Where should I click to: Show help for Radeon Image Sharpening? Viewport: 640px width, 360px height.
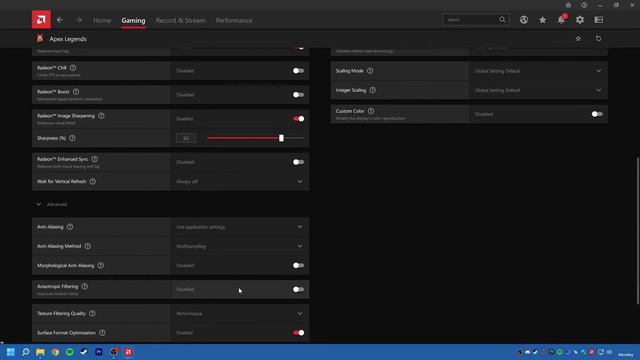pyautogui.click(x=101, y=116)
